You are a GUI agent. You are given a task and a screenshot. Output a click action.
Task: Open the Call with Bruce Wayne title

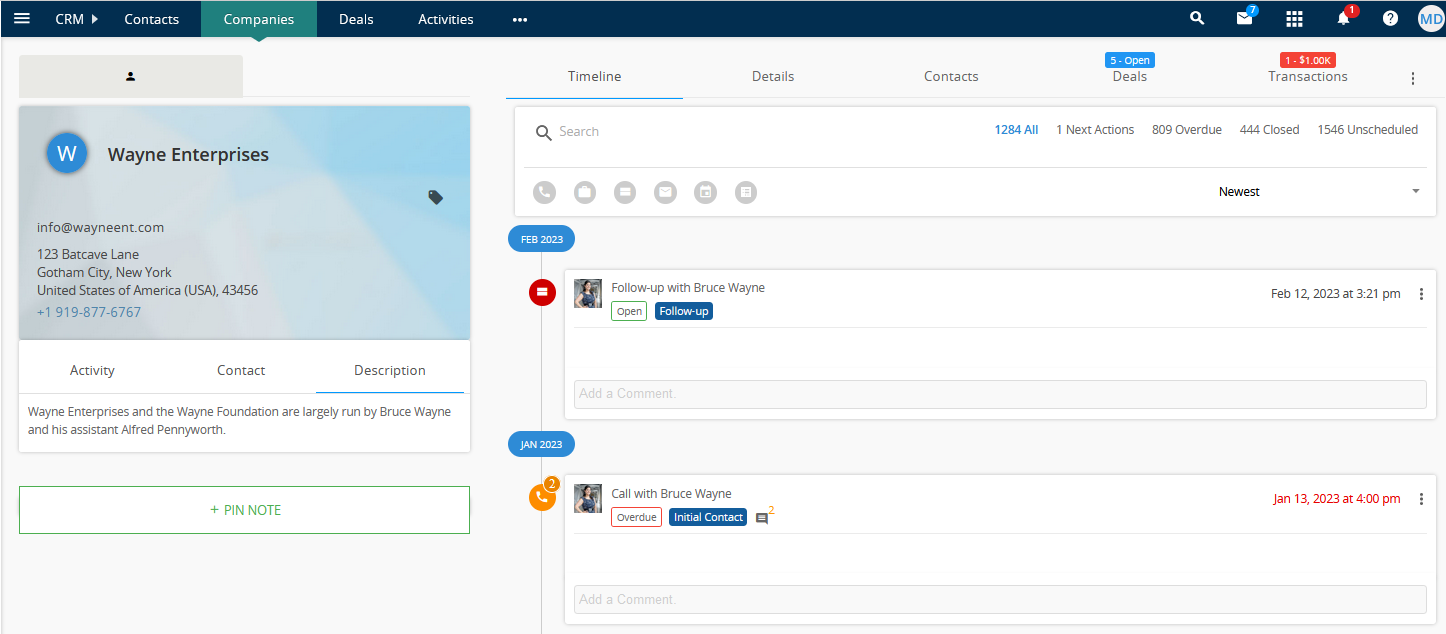(672, 494)
